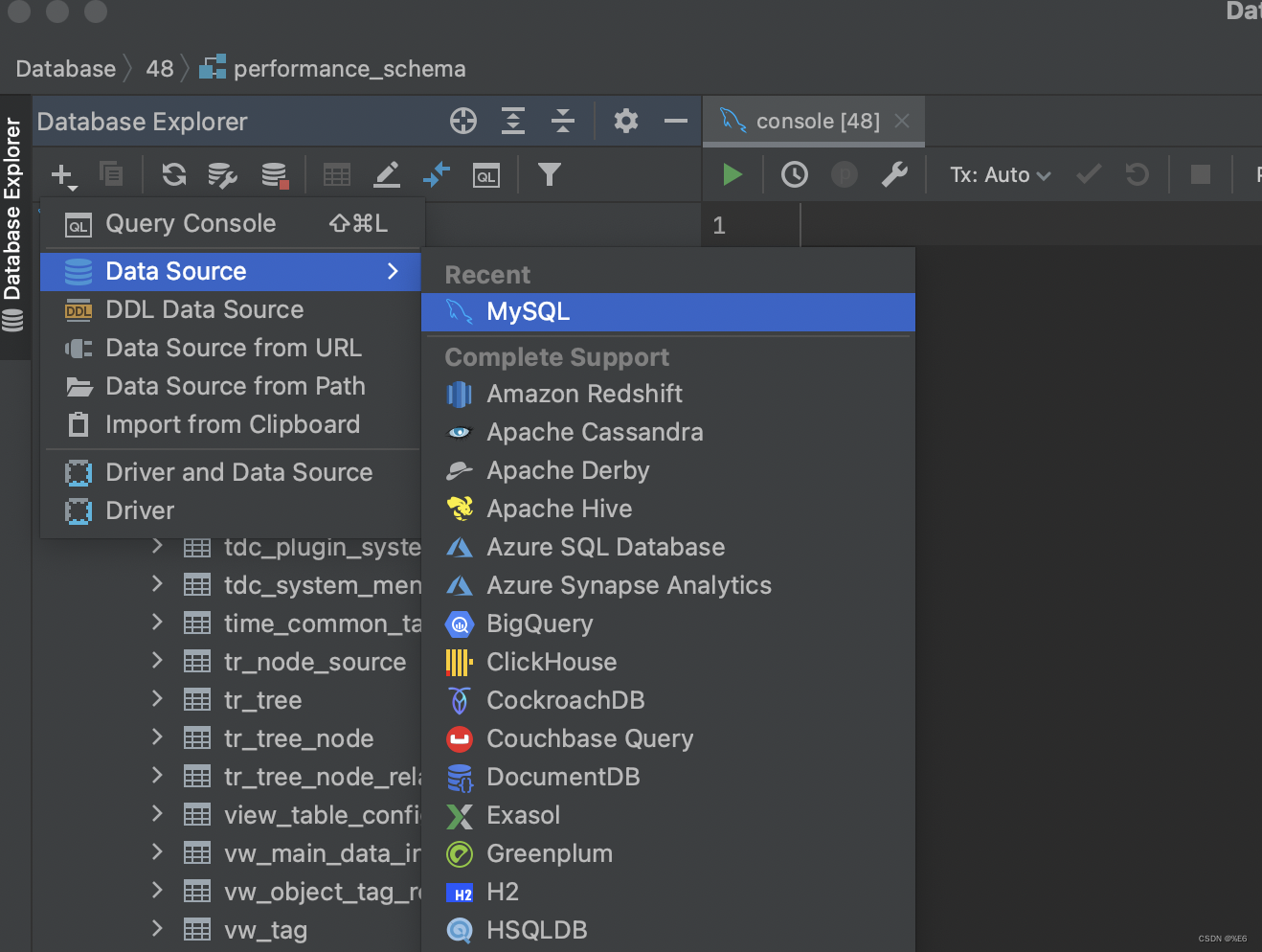Choose Driver and Data Source
The width and height of the screenshot is (1262, 952).
(232, 473)
